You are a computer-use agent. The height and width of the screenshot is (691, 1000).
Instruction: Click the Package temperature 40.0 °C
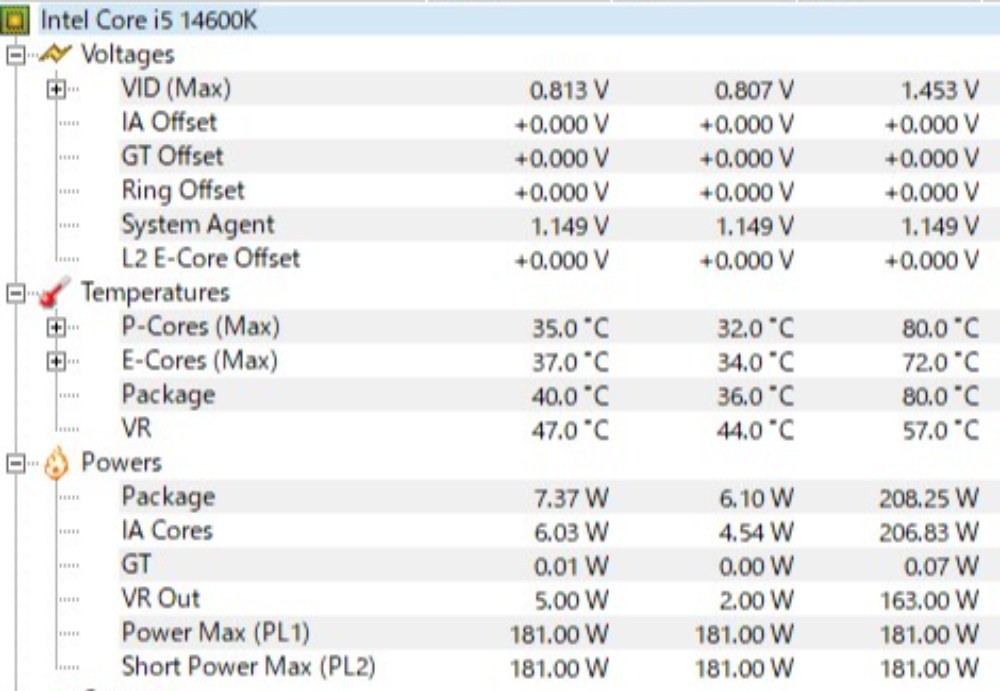(570, 396)
